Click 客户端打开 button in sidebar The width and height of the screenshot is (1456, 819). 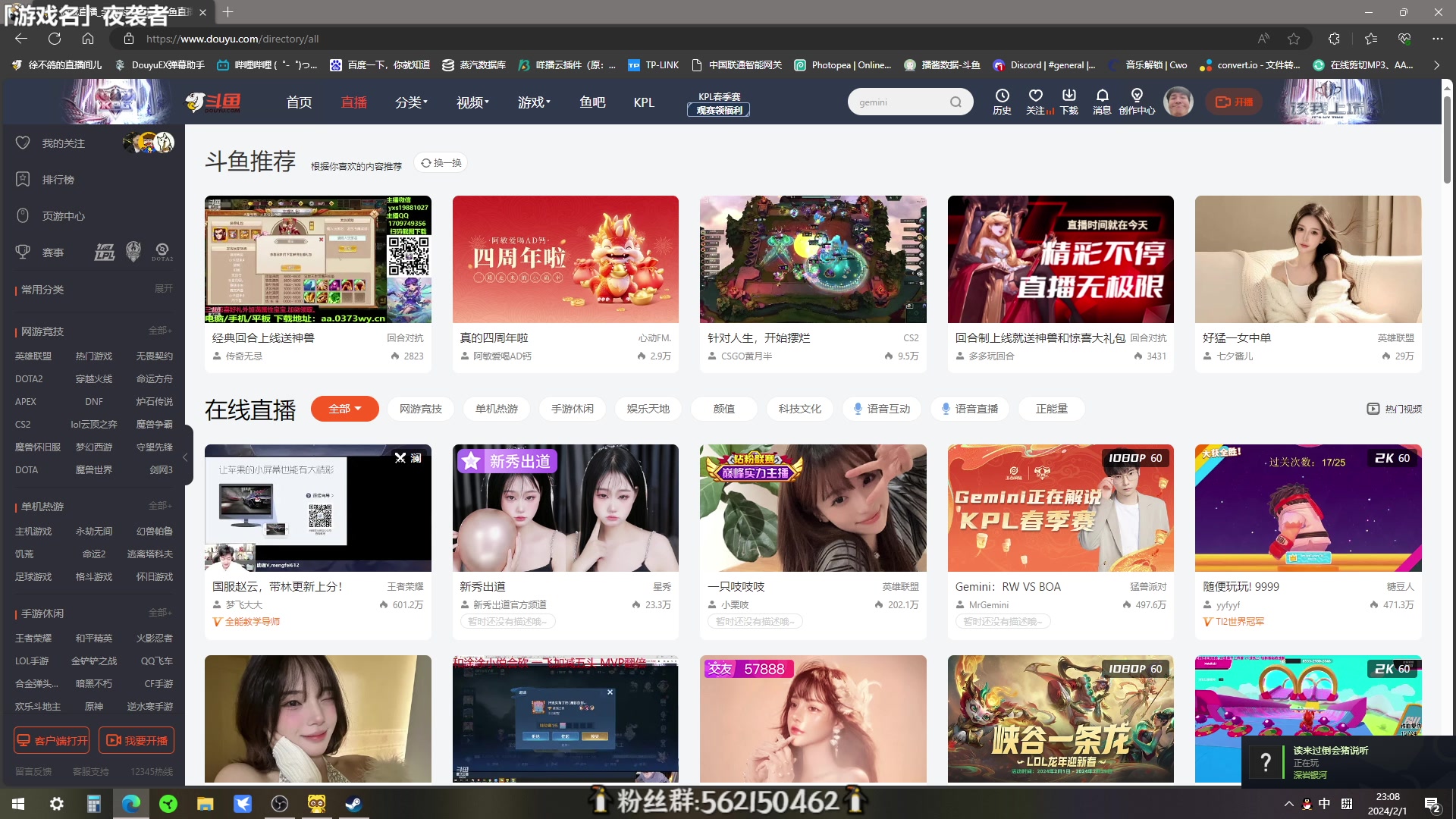click(x=52, y=740)
